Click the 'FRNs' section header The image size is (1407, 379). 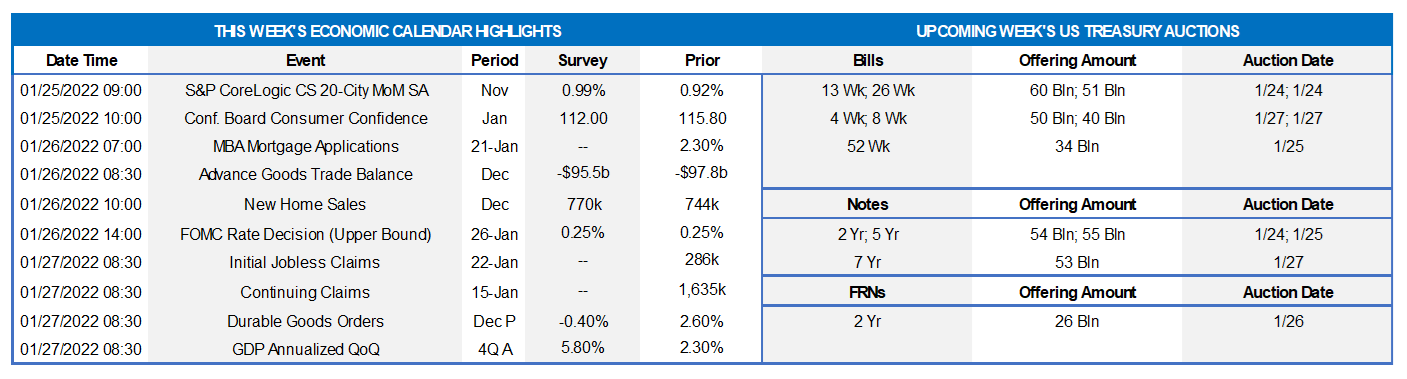(x=868, y=292)
